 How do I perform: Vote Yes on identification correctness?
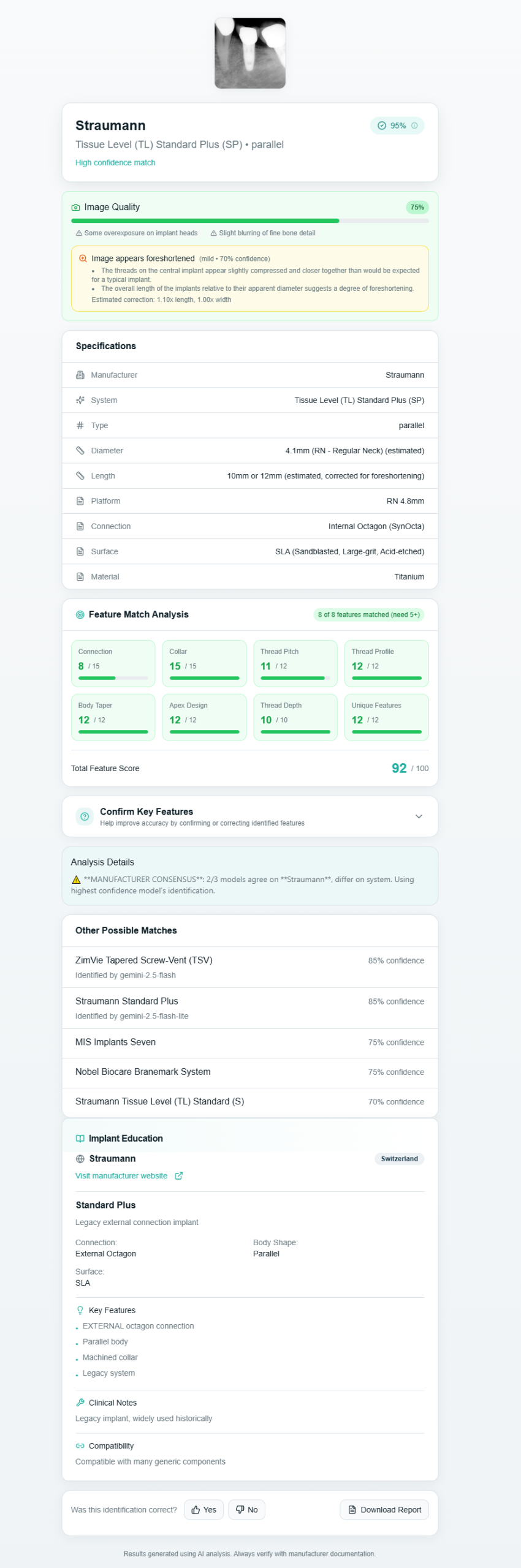click(x=203, y=1510)
